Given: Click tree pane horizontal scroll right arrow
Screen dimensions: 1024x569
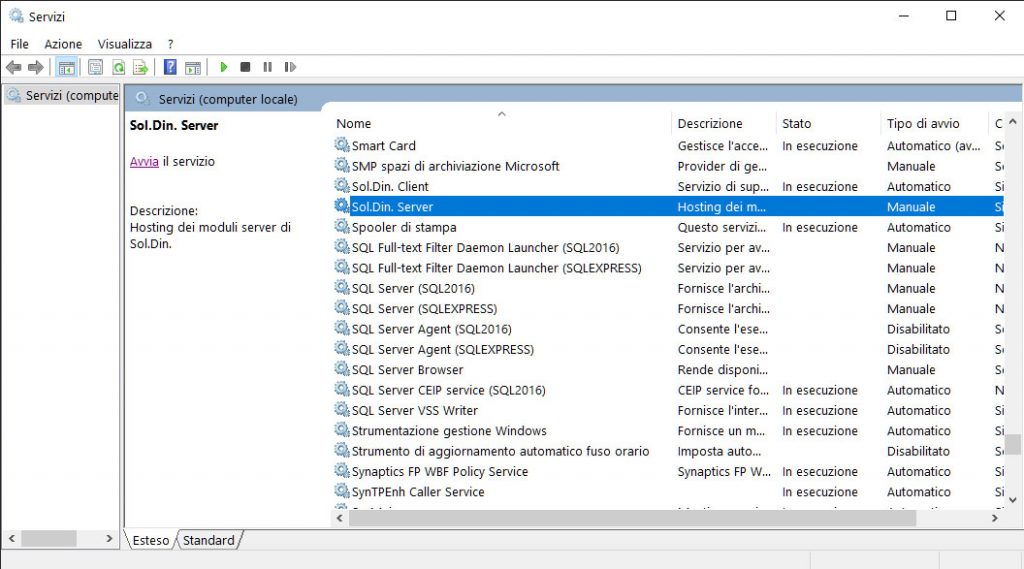Looking at the screenshot, I should pyautogui.click(x=109, y=538).
